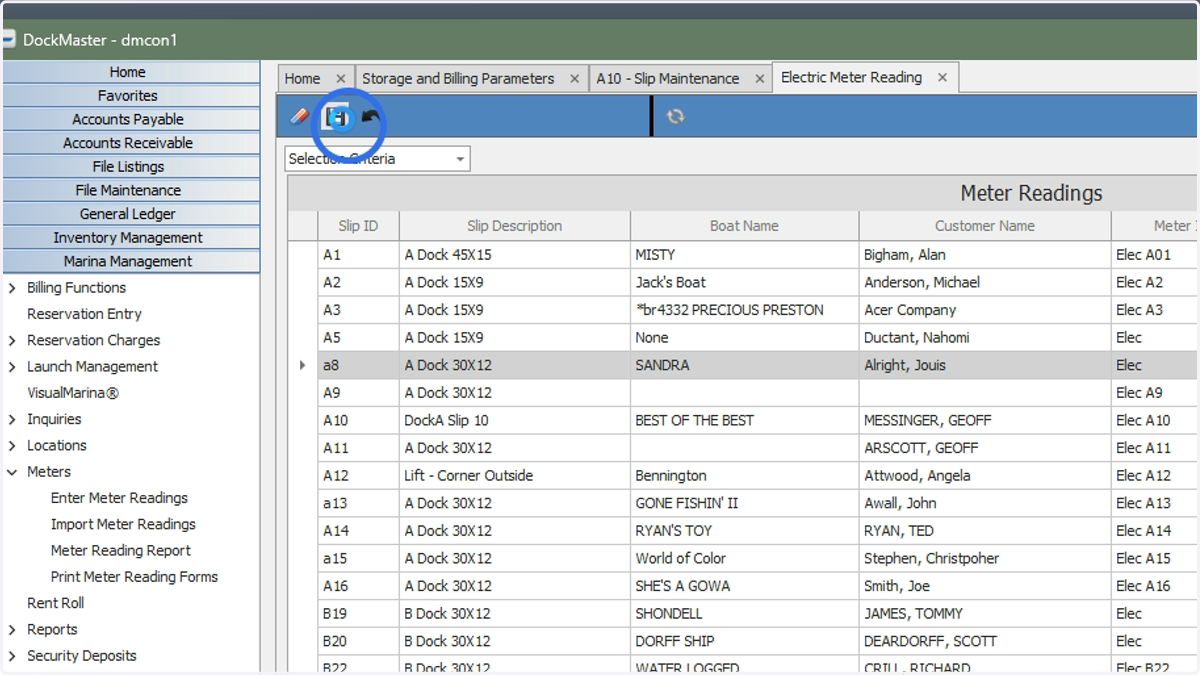Open the Inventory Management section

coord(131,238)
